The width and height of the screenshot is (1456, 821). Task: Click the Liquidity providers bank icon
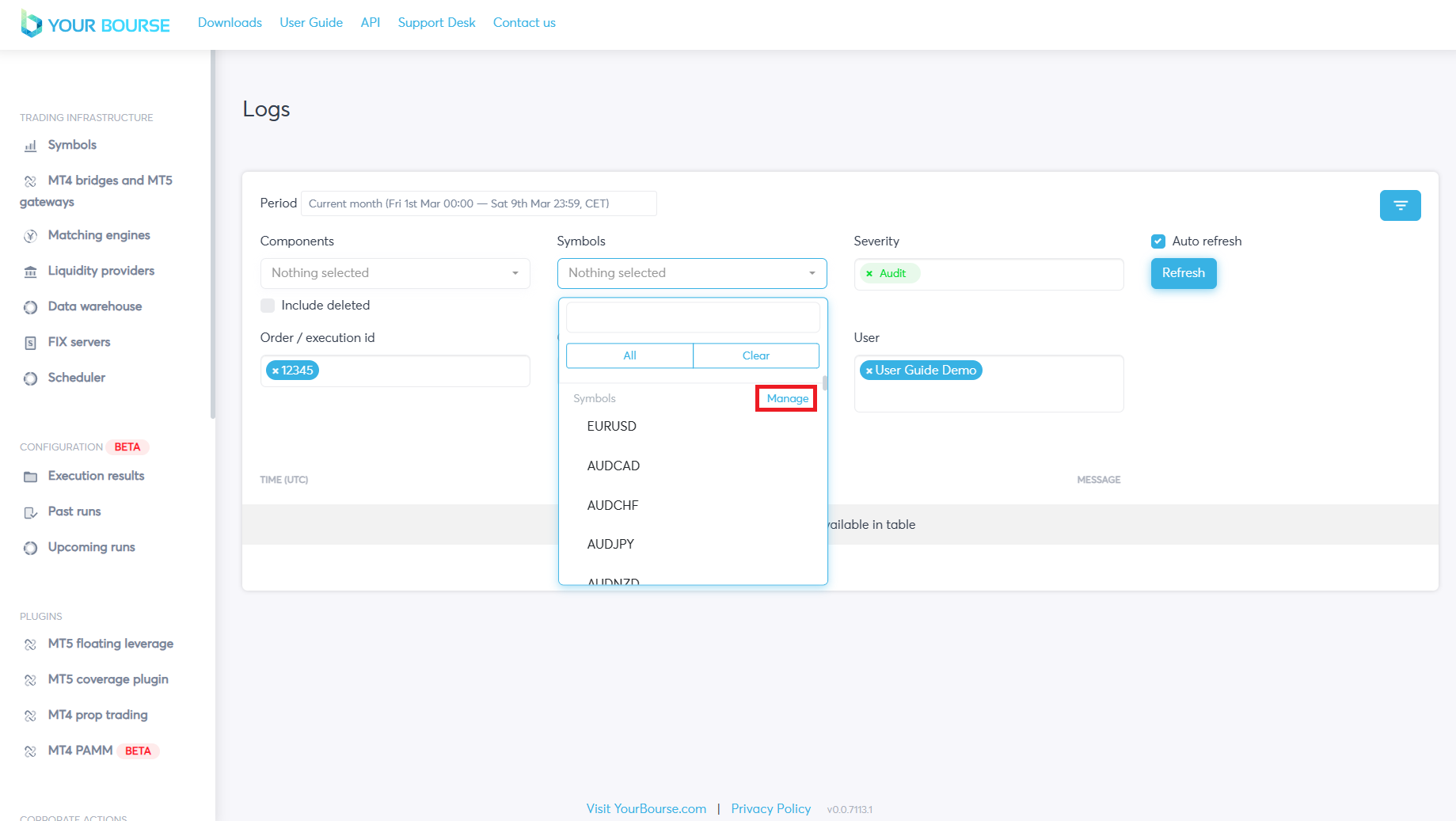pos(30,272)
